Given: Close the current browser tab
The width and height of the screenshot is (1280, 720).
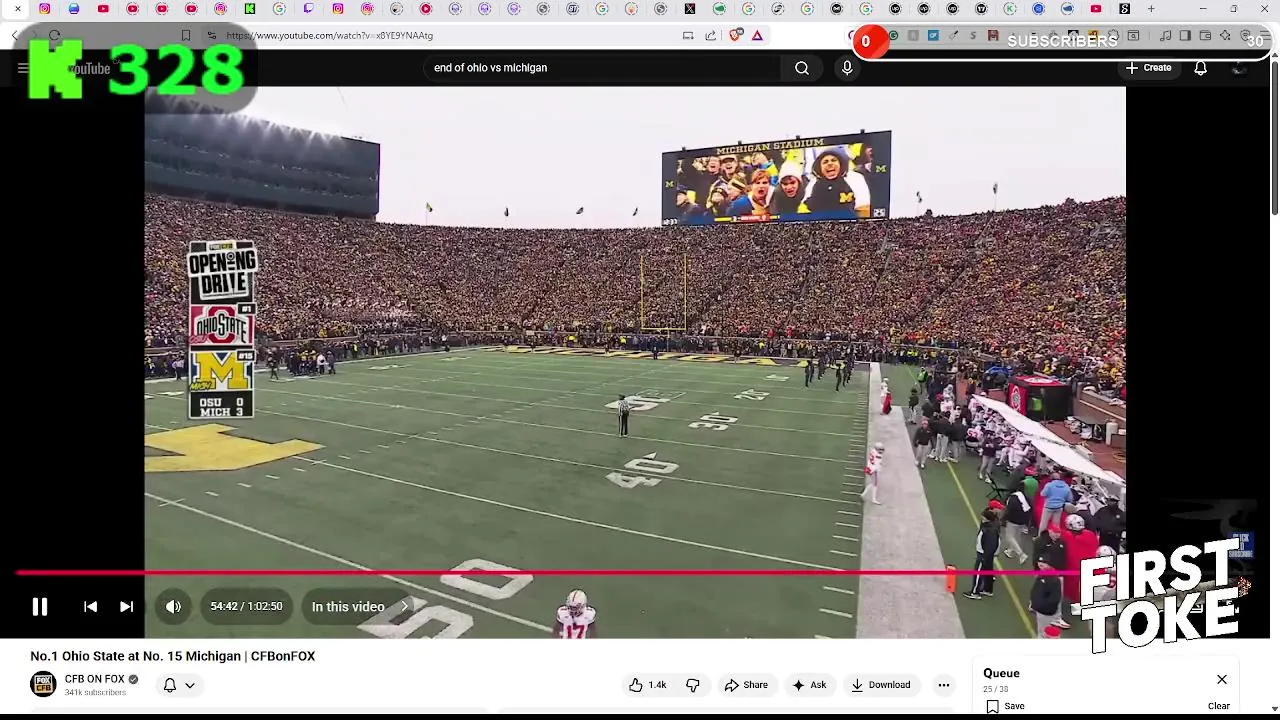Looking at the screenshot, I should 17,9.
